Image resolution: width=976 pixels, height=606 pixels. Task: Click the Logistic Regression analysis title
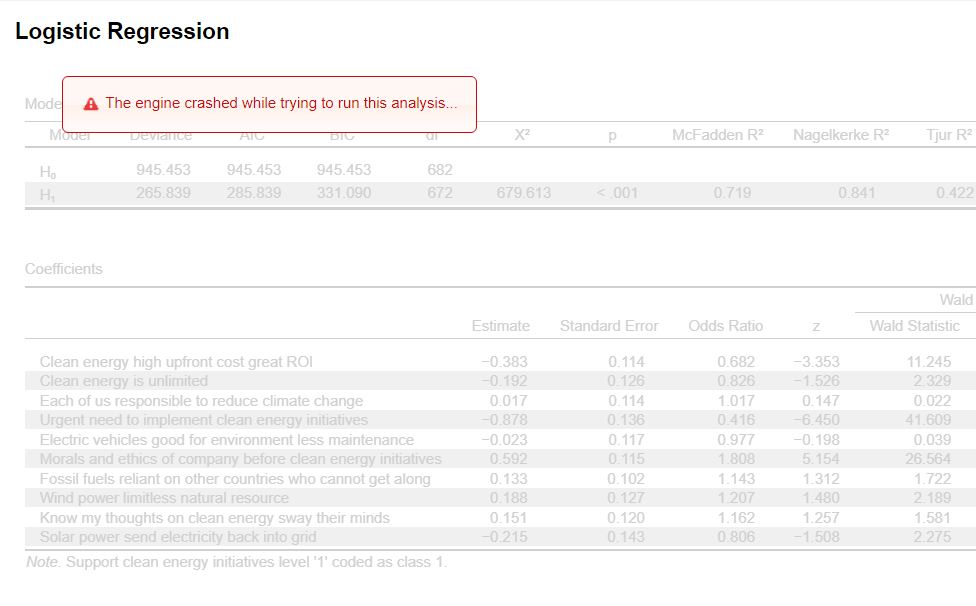tap(122, 31)
